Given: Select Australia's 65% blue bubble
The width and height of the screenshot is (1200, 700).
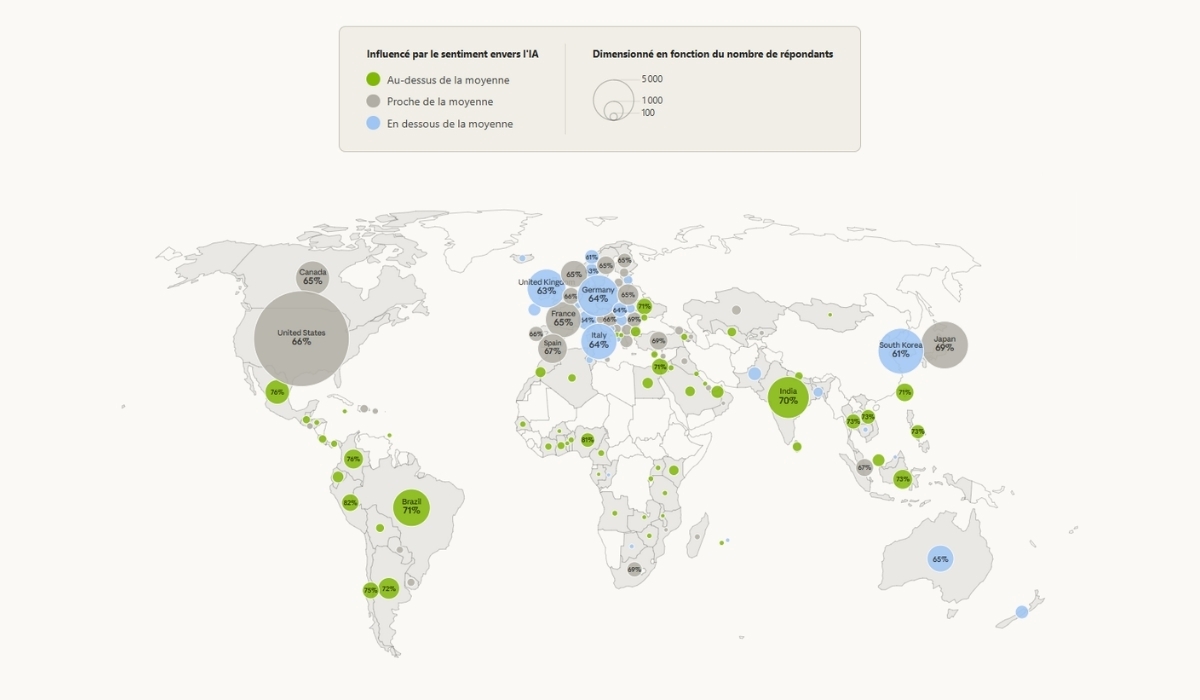Looking at the screenshot, I should click(939, 559).
